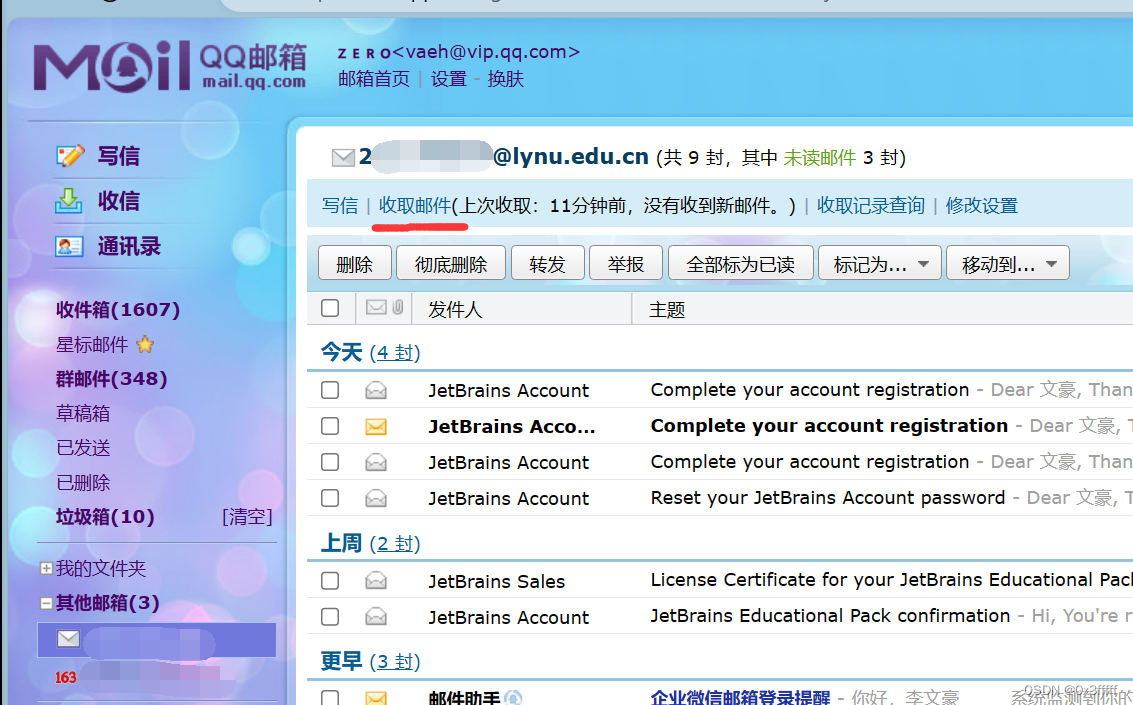Check the third Complete your account registration mail
Image resolution: width=1133 pixels, height=705 pixels.
pyautogui.click(x=330, y=462)
